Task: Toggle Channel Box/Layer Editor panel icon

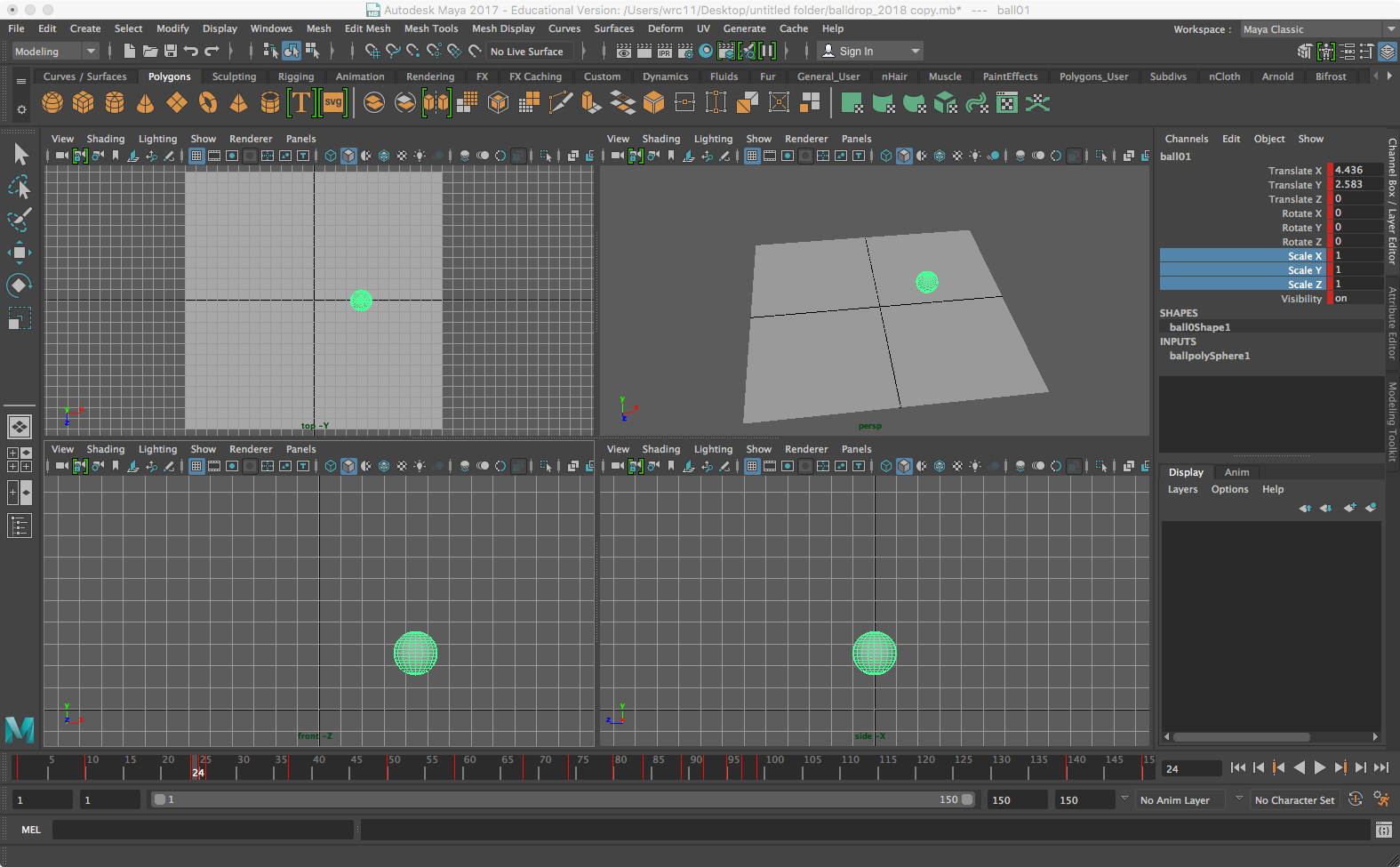Action: pos(1387,52)
